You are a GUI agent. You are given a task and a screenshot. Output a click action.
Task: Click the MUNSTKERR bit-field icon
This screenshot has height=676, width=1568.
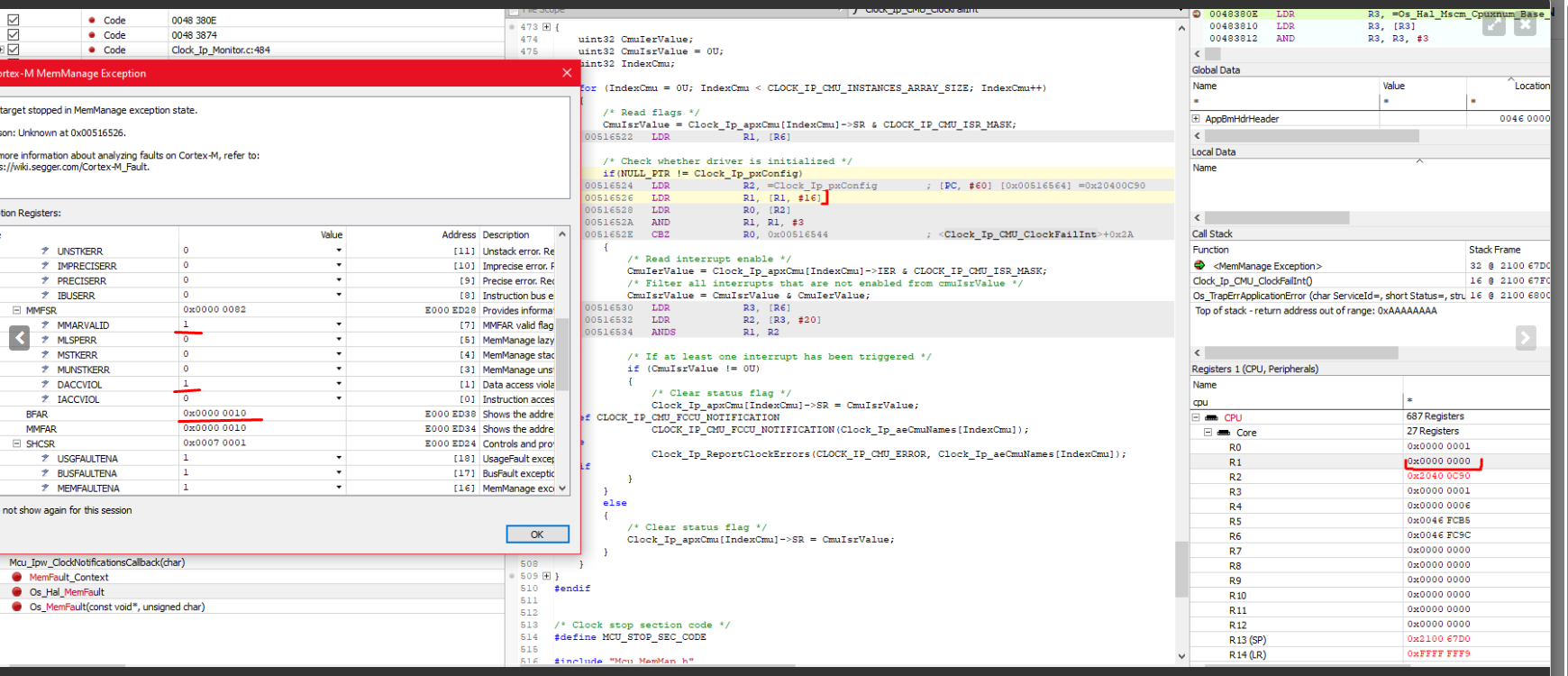pyautogui.click(x=45, y=370)
